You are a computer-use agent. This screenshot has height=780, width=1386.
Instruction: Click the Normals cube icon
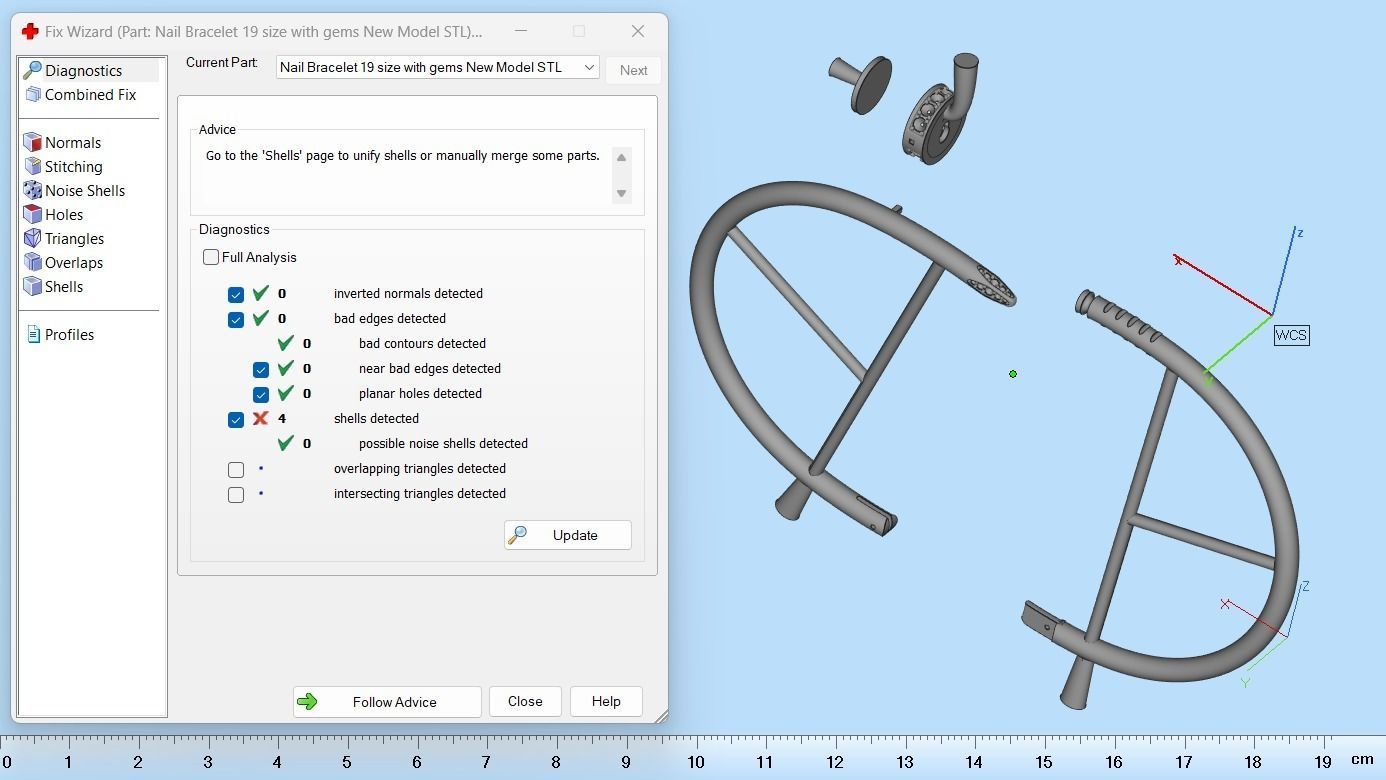tap(32, 142)
